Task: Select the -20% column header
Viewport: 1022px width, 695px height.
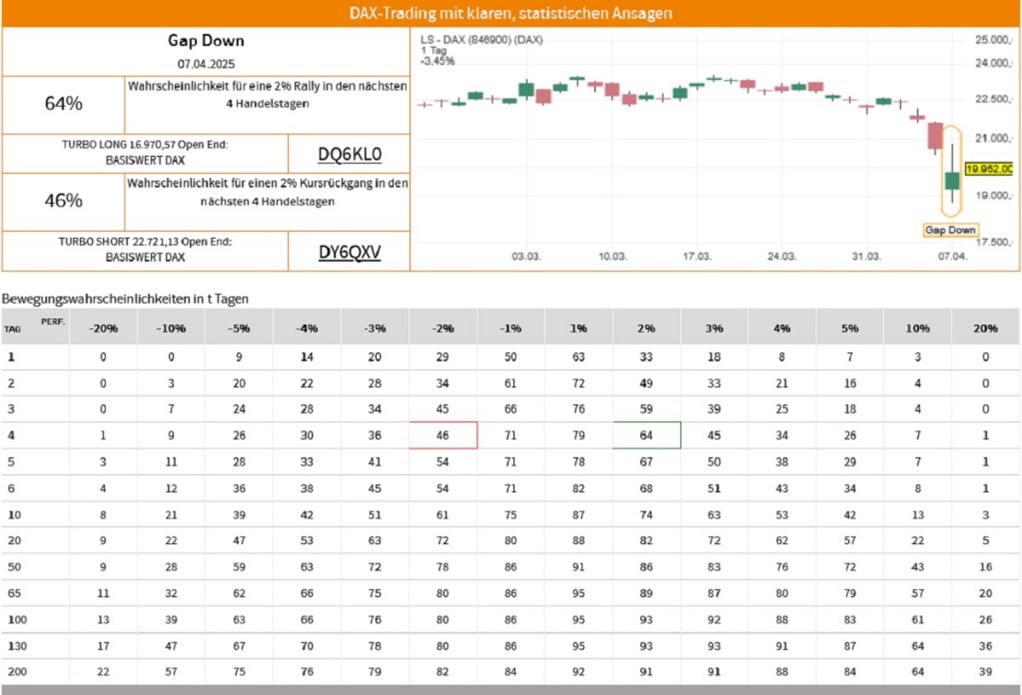Action: 104,328
